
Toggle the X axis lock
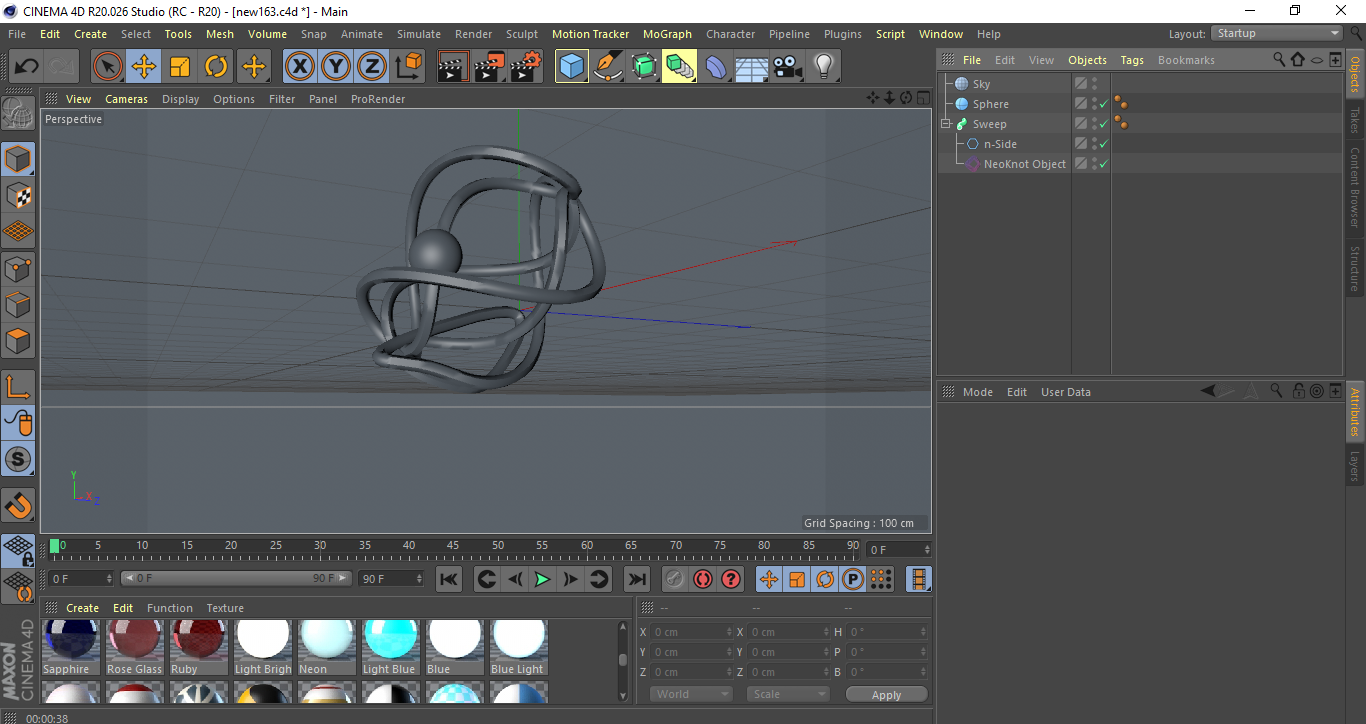299,67
